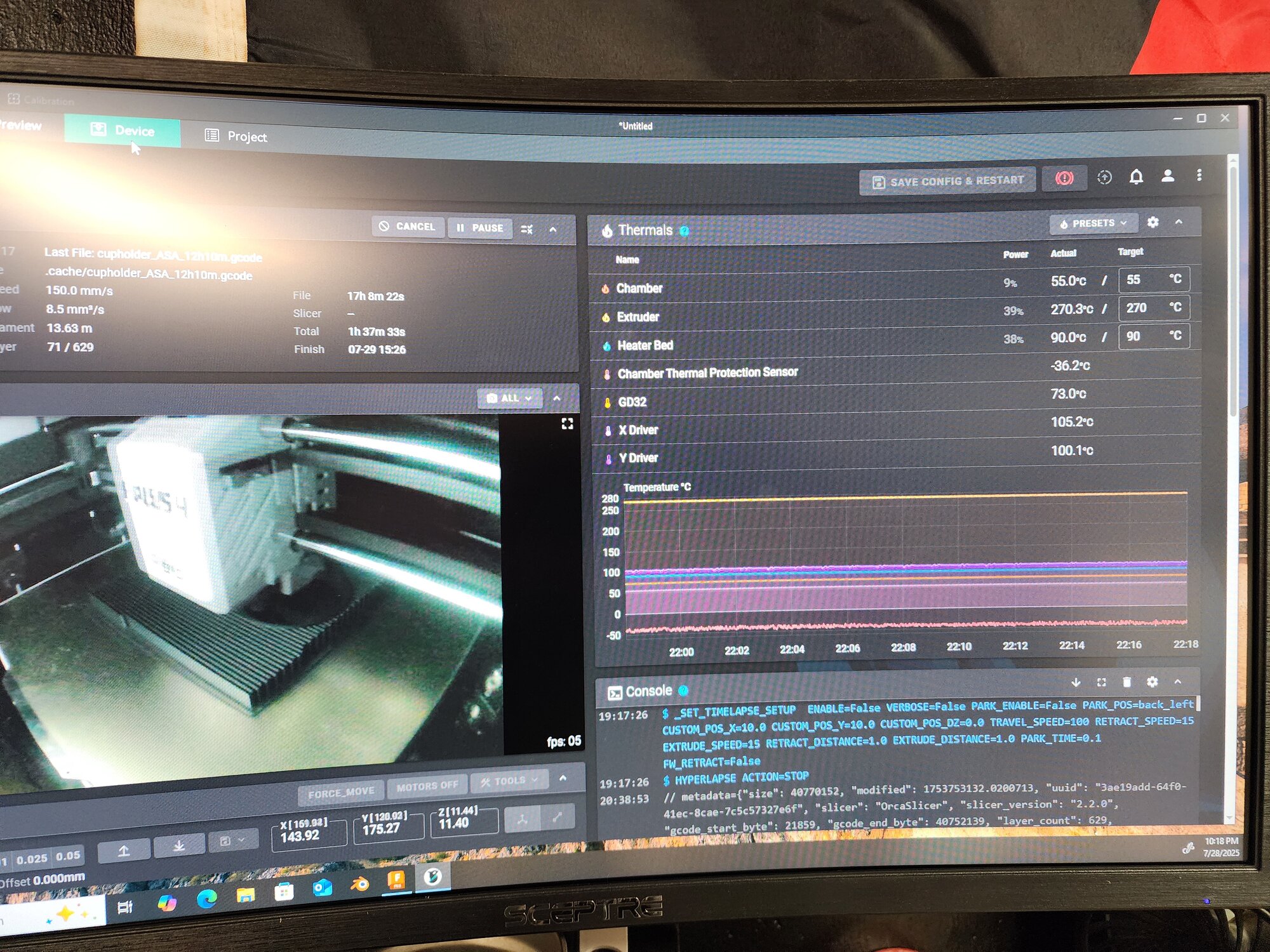Open the upload-and-print circular arrow icon
The width and height of the screenshot is (1270, 952).
1104,178
